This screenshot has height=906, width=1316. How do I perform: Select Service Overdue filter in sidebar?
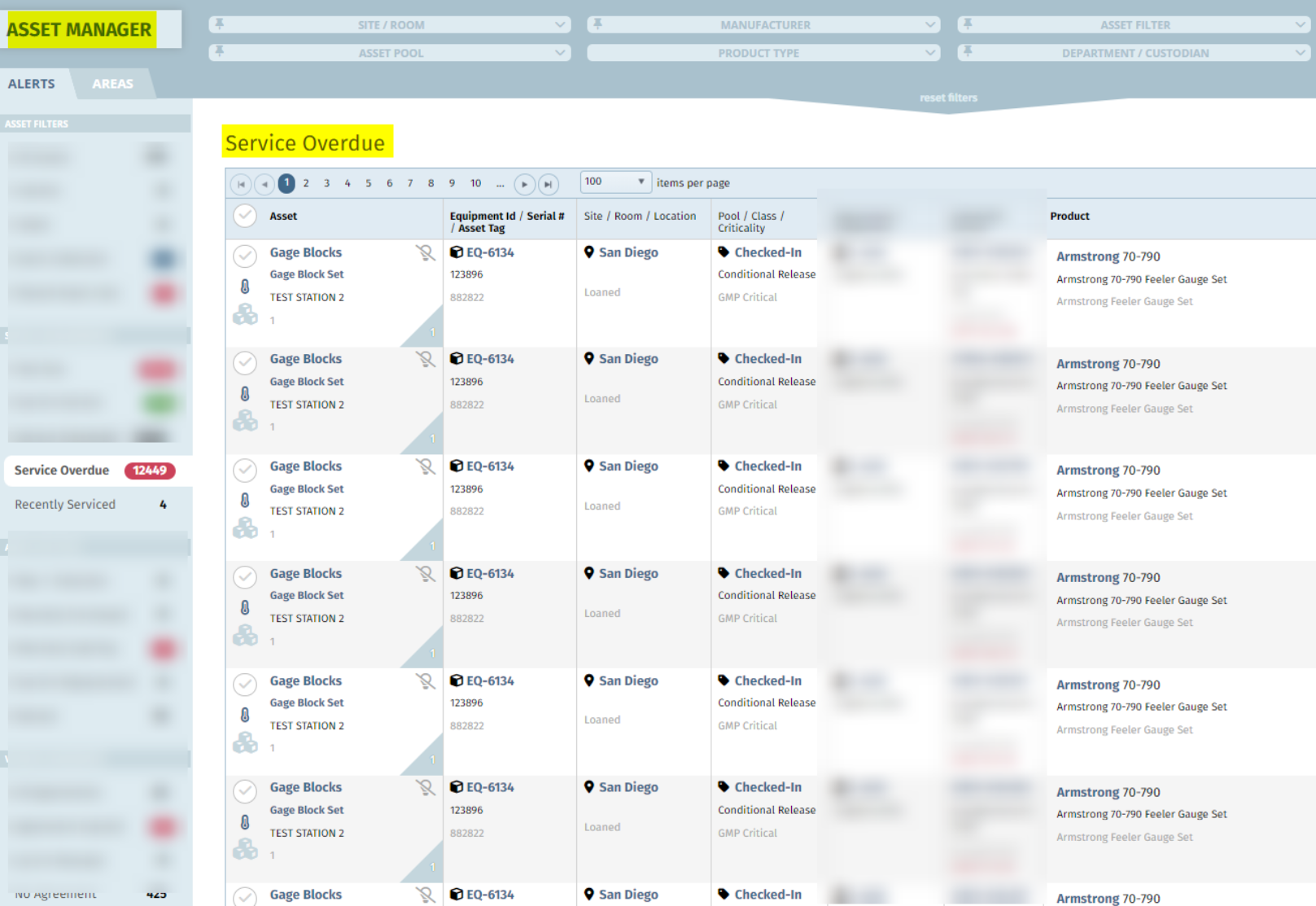pos(98,471)
